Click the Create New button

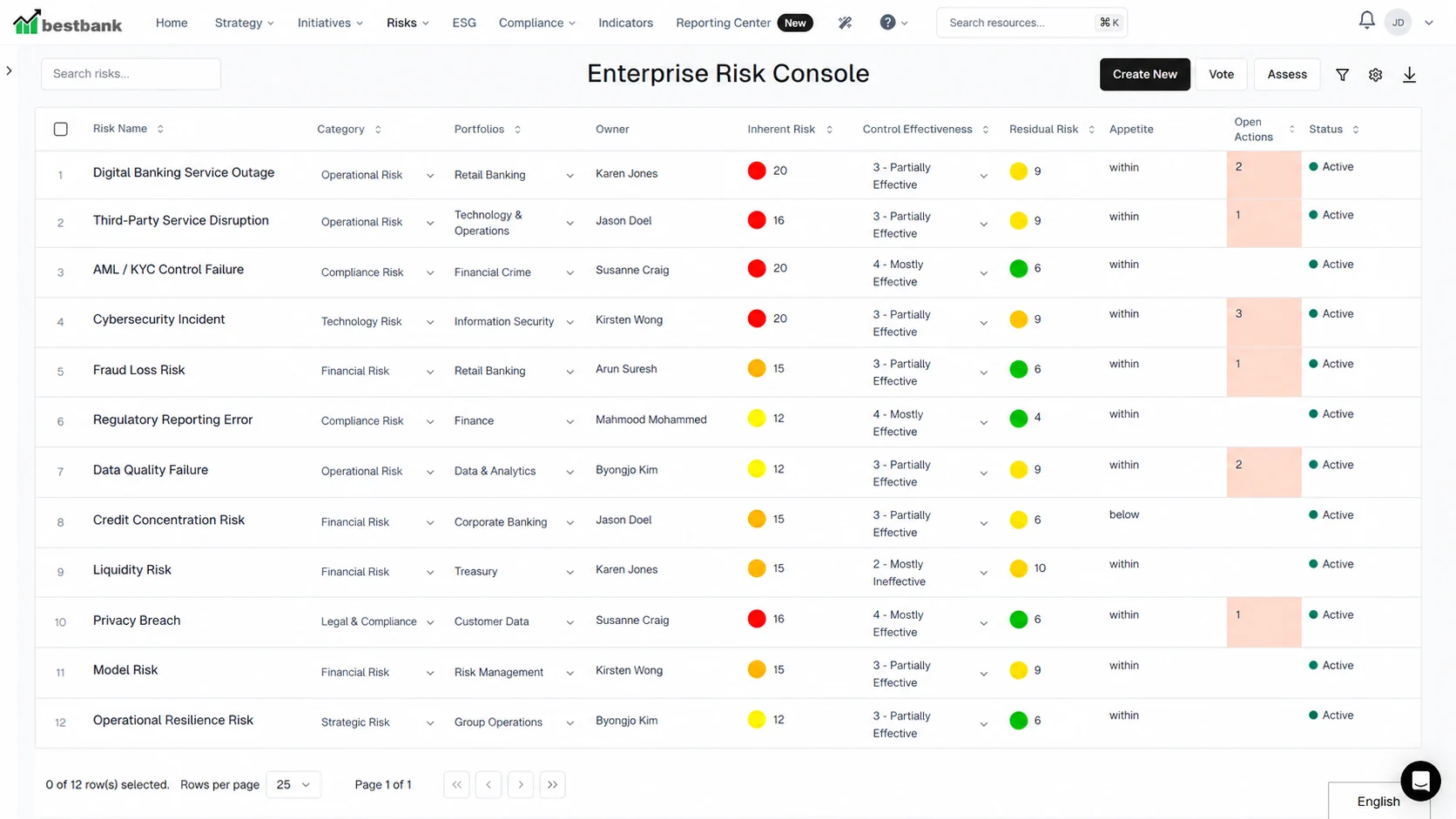[1144, 74]
